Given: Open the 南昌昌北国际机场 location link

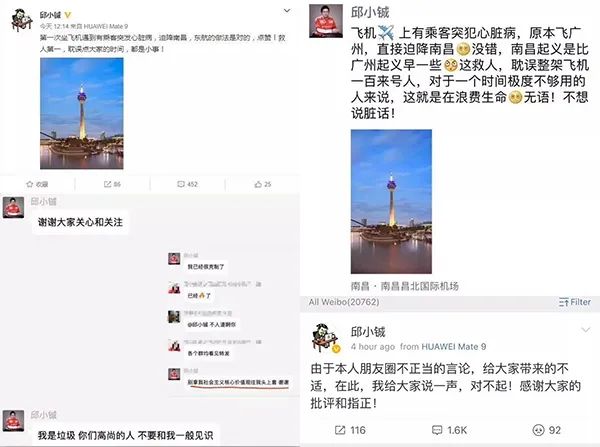Looking at the screenshot, I should (419, 286).
